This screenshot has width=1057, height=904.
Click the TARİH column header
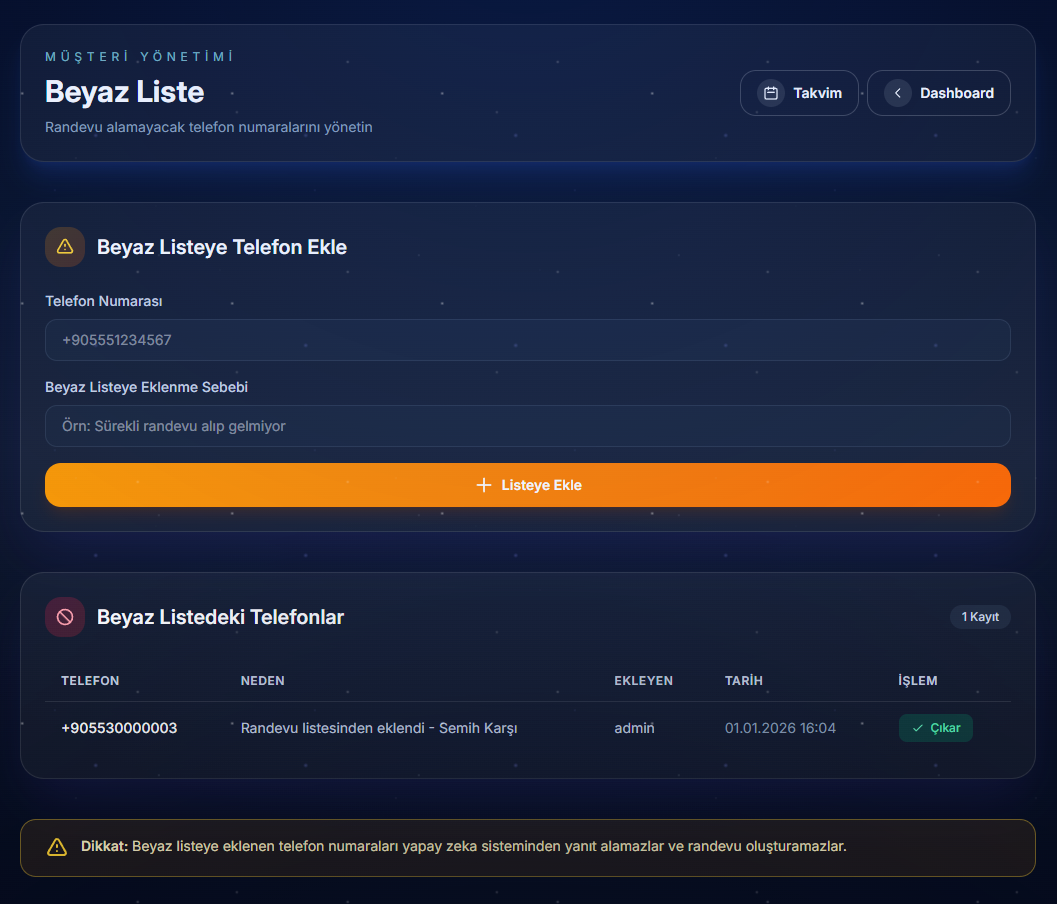(744, 681)
